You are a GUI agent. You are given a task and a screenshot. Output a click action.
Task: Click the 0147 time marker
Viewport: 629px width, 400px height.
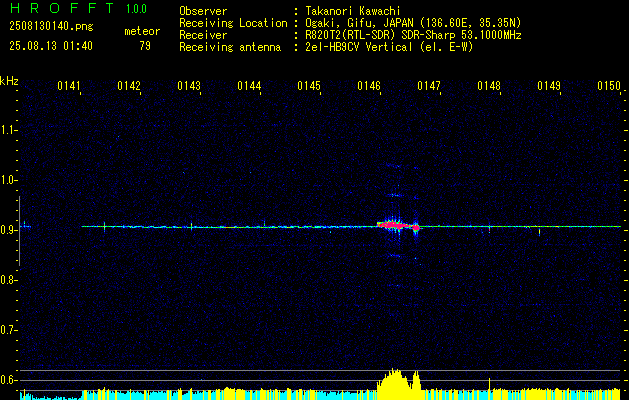click(x=429, y=86)
